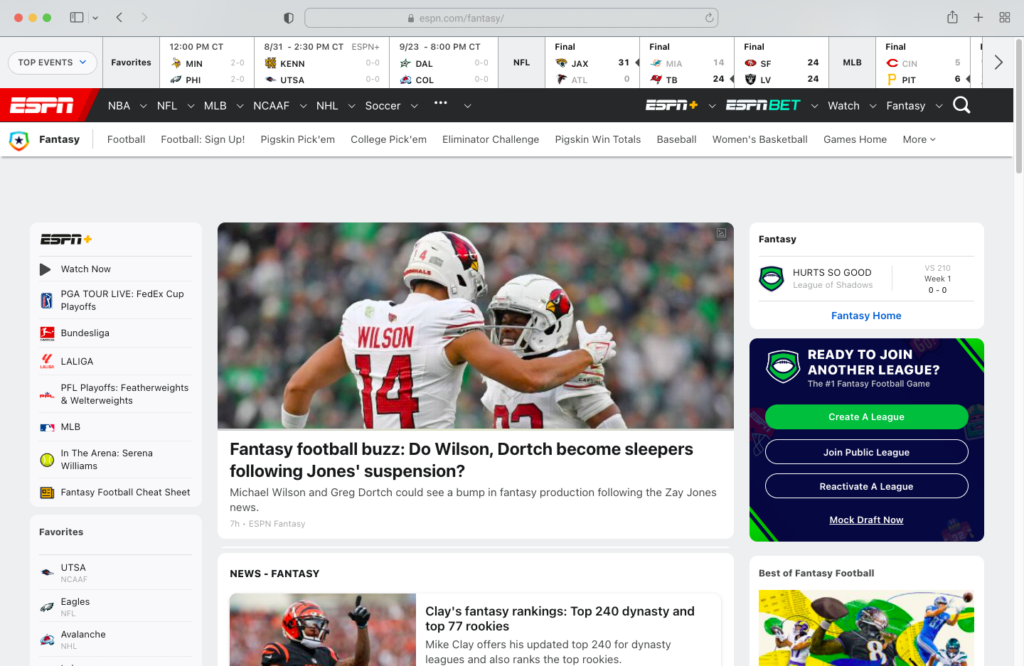Expand the NBA menu chevron
The height and width of the screenshot is (666, 1024).
click(x=143, y=106)
